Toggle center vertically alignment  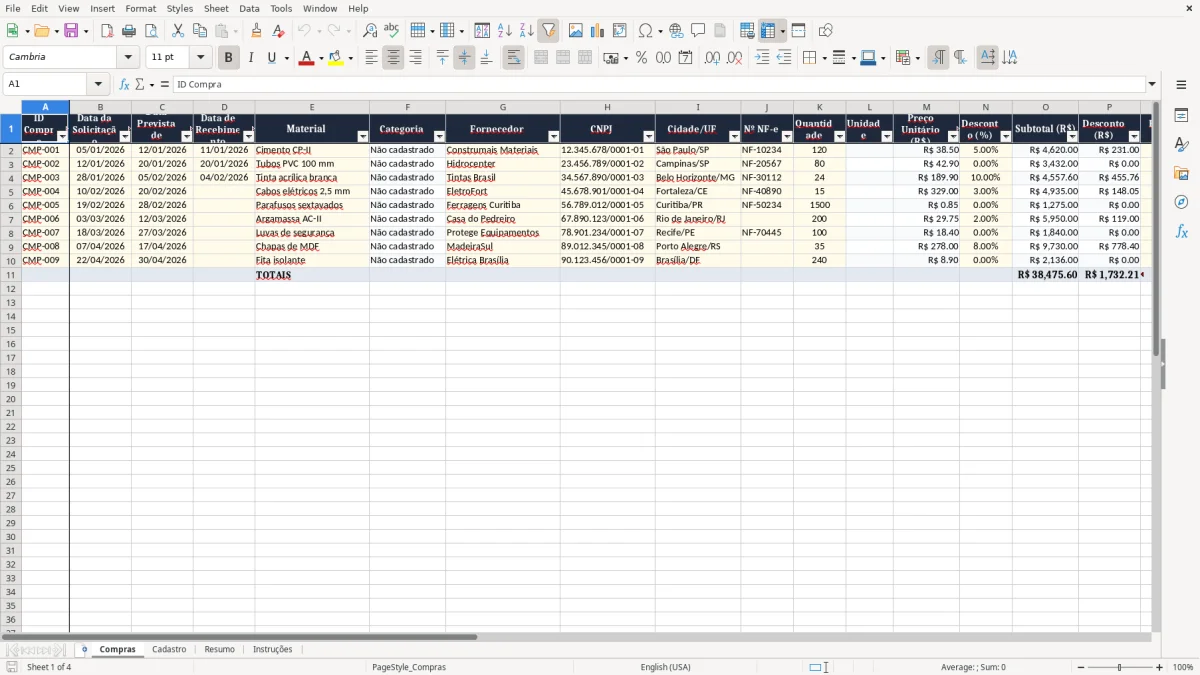coord(464,58)
